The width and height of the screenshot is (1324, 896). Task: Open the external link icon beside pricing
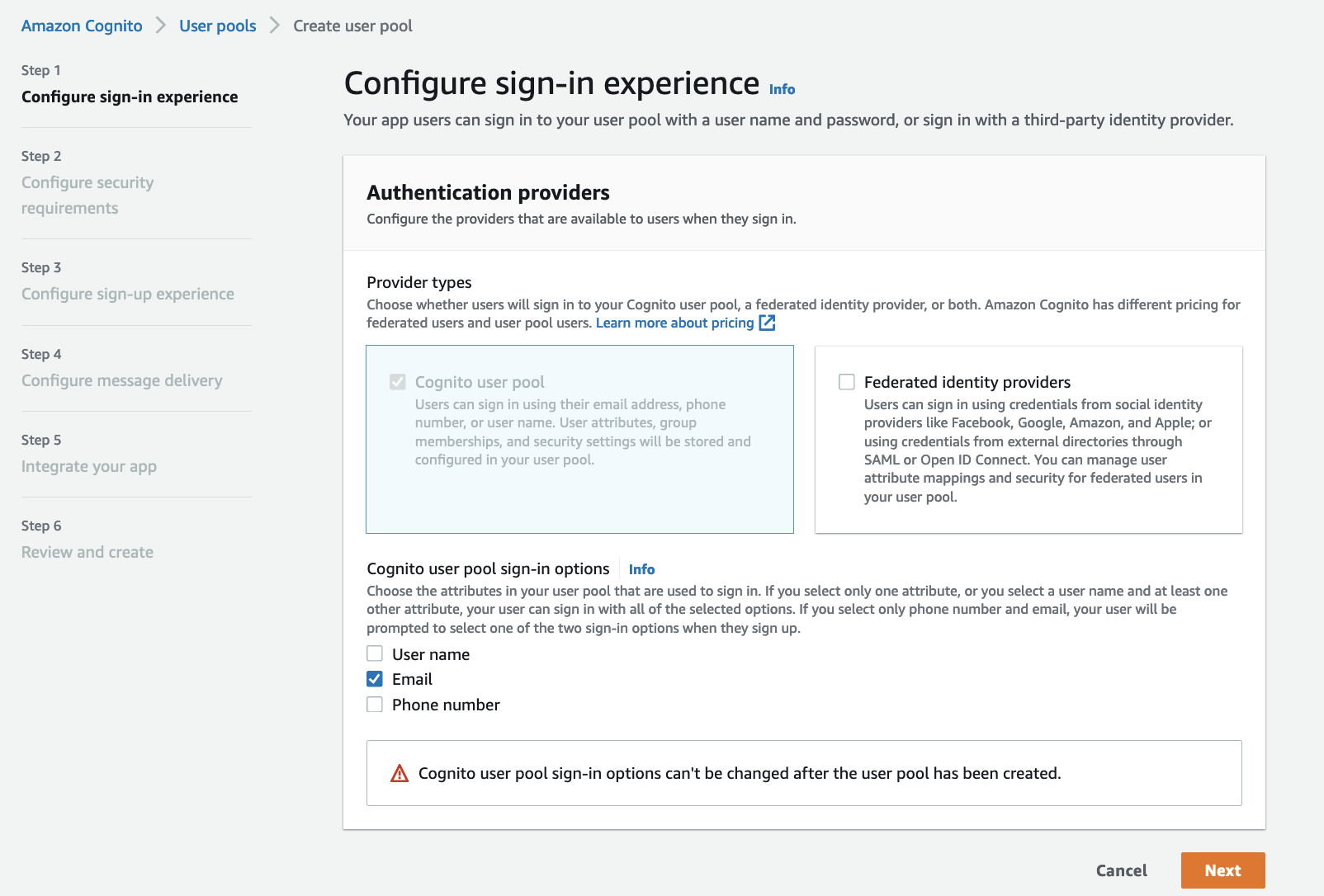pyautogui.click(x=767, y=323)
